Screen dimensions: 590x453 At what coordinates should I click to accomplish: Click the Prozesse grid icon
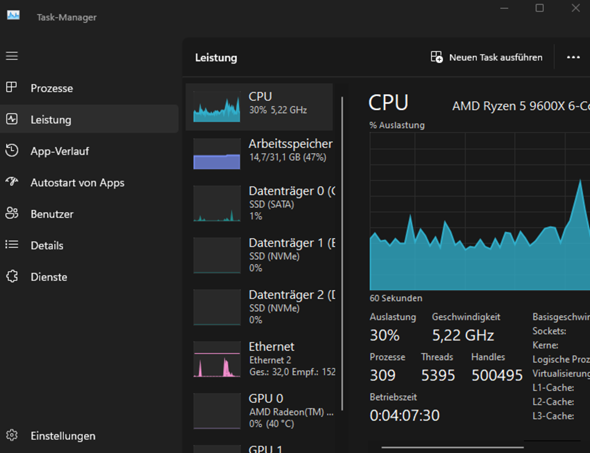click(11, 87)
